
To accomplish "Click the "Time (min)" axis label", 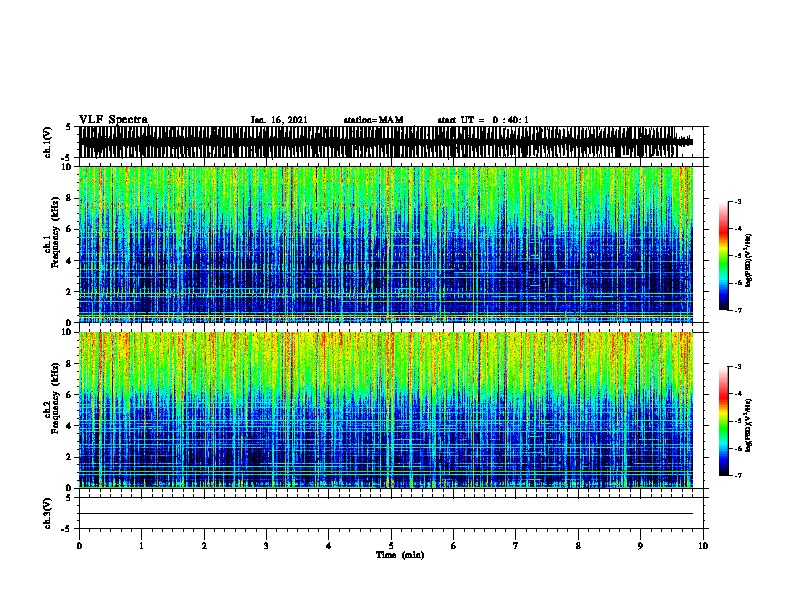I will click(x=400, y=555).
